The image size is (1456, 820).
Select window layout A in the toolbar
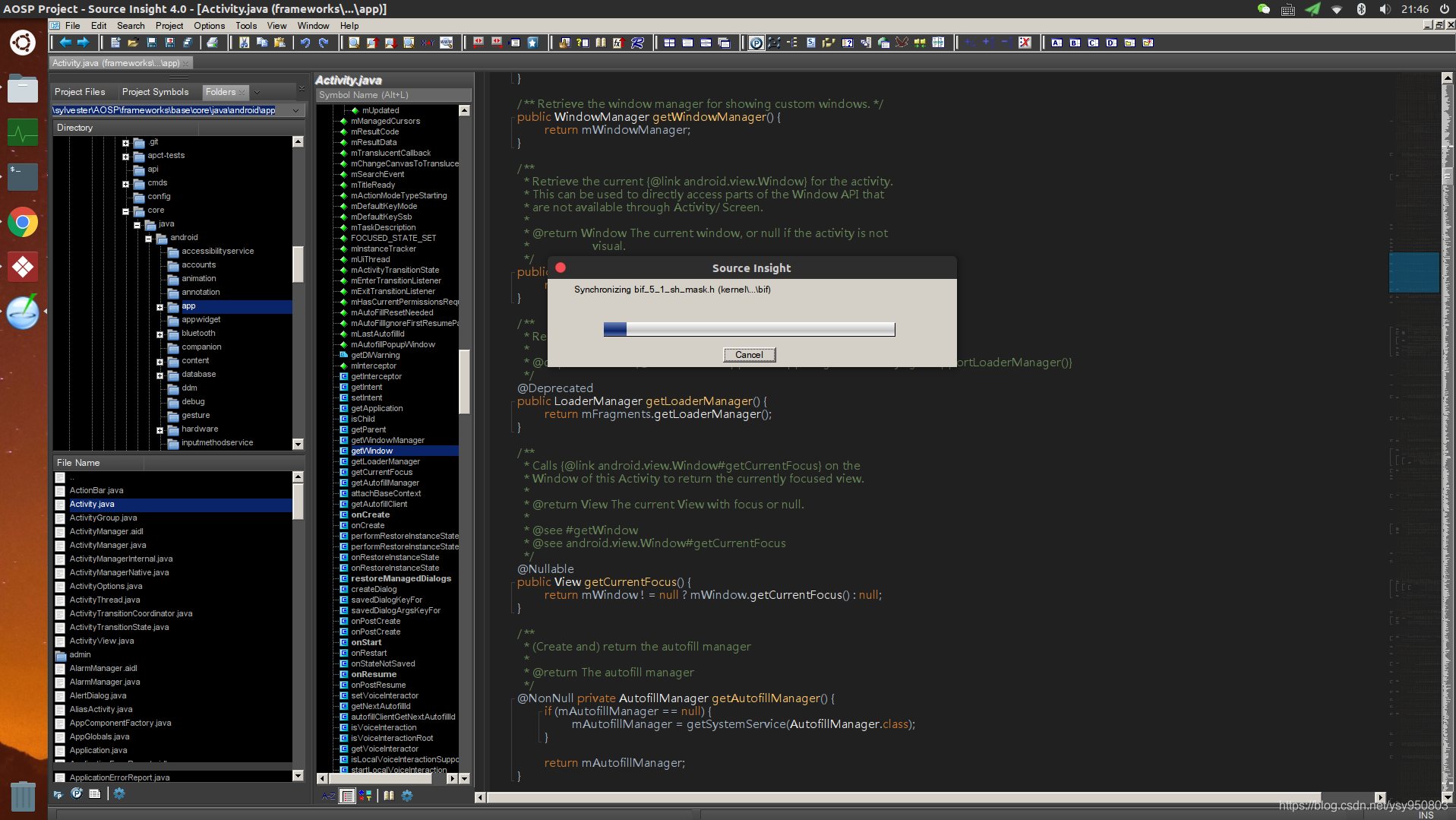(1056, 43)
